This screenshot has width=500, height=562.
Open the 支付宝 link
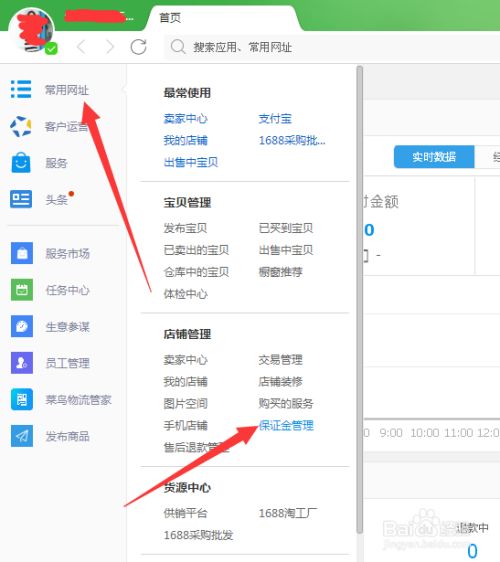(275, 119)
